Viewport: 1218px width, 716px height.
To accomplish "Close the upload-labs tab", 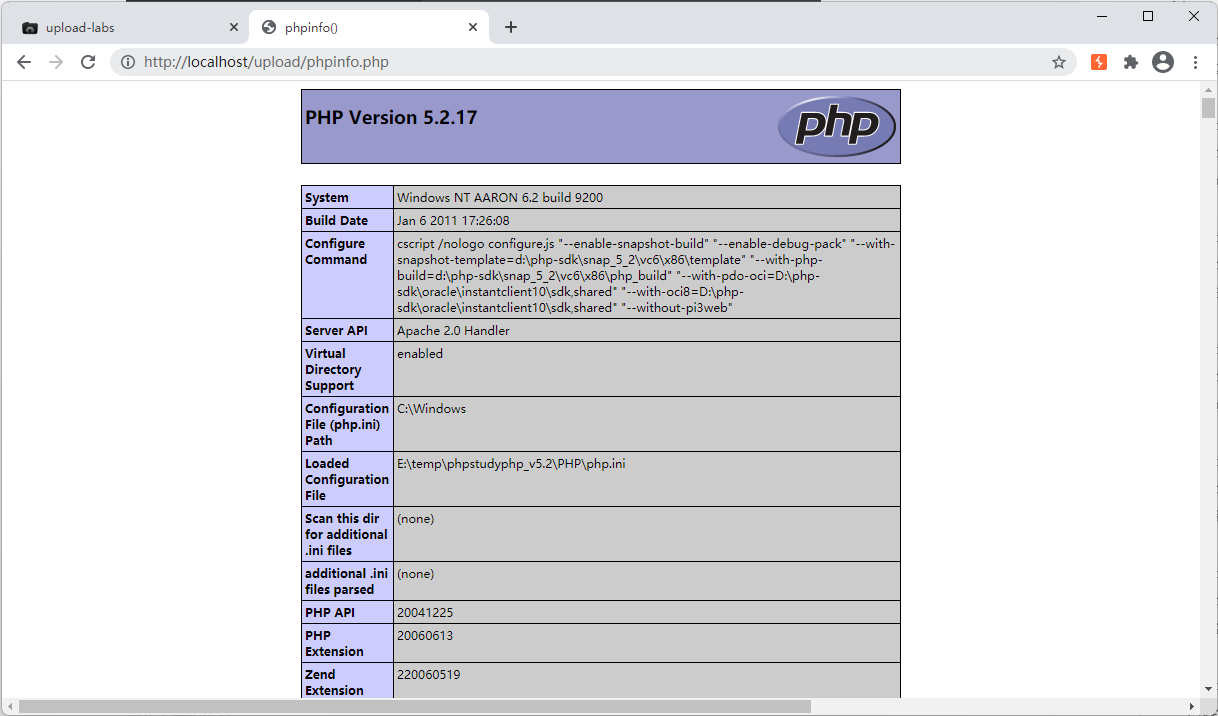I will point(234,28).
